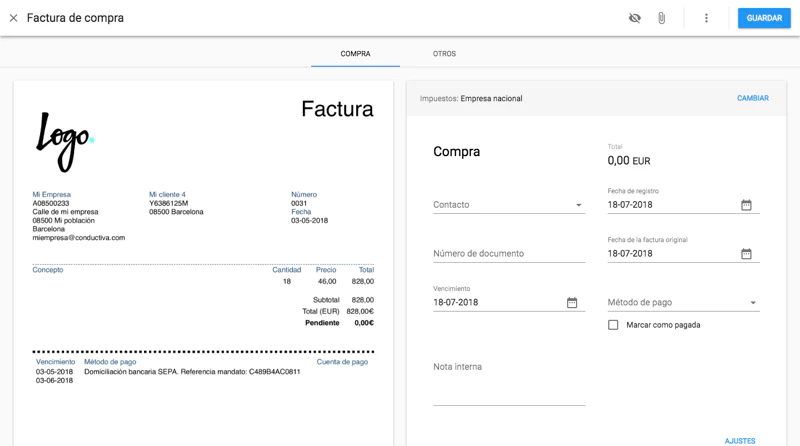Click the Logo image on invoice preview
800x446 pixels.
tap(64, 140)
